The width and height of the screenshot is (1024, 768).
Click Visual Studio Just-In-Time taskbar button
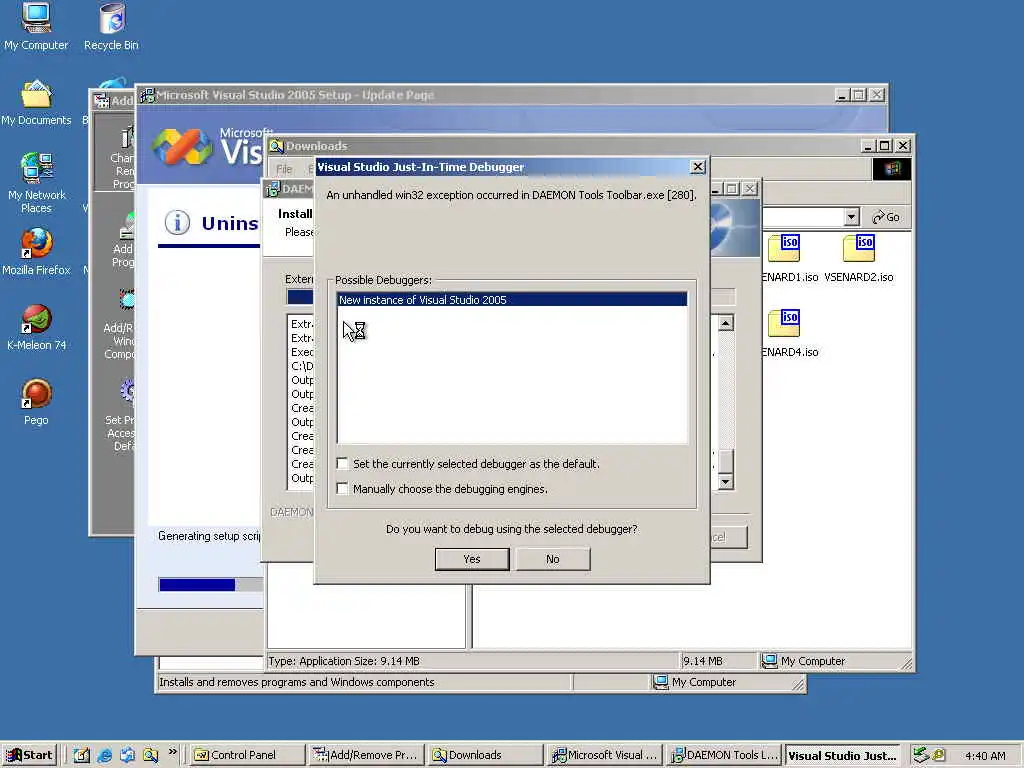point(844,755)
